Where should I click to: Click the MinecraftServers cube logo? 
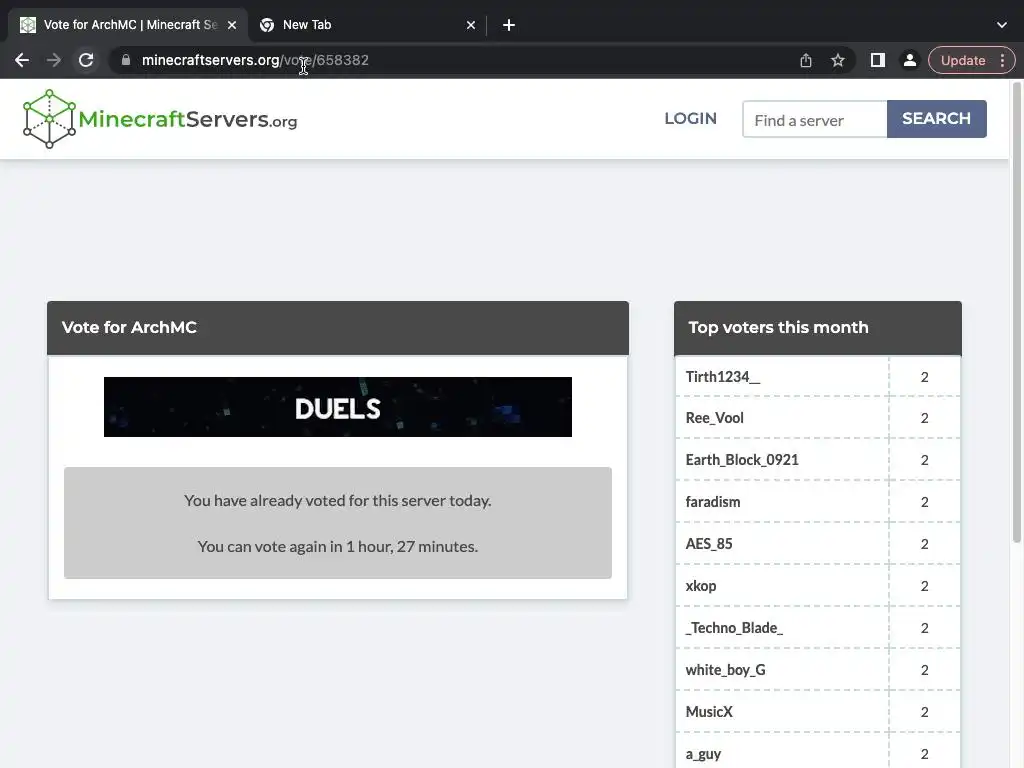[x=49, y=119]
